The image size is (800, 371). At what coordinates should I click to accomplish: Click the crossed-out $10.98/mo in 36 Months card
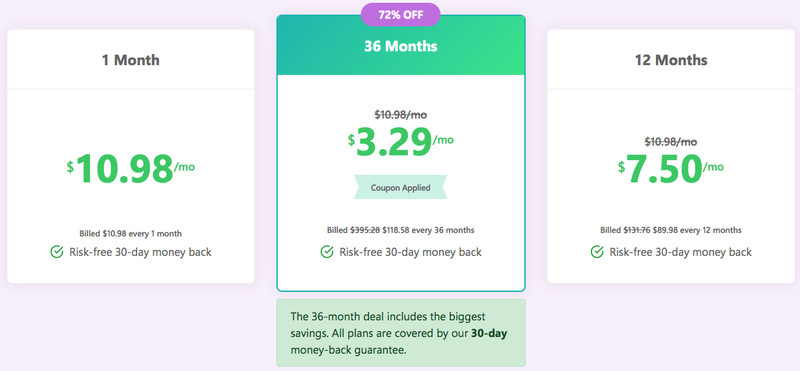point(401,115)
